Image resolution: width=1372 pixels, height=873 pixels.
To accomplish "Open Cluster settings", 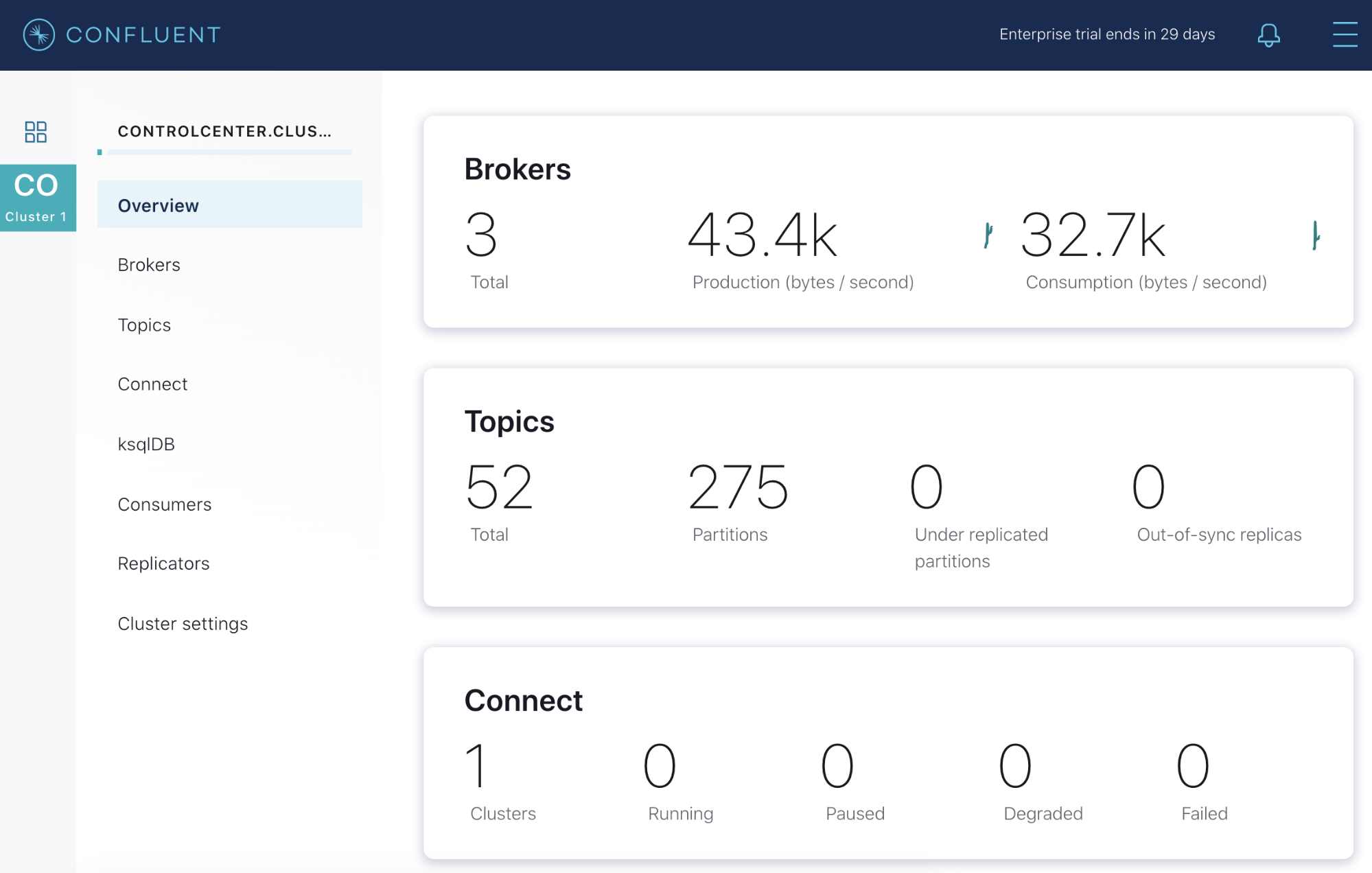I will click(x=183, y=624).
